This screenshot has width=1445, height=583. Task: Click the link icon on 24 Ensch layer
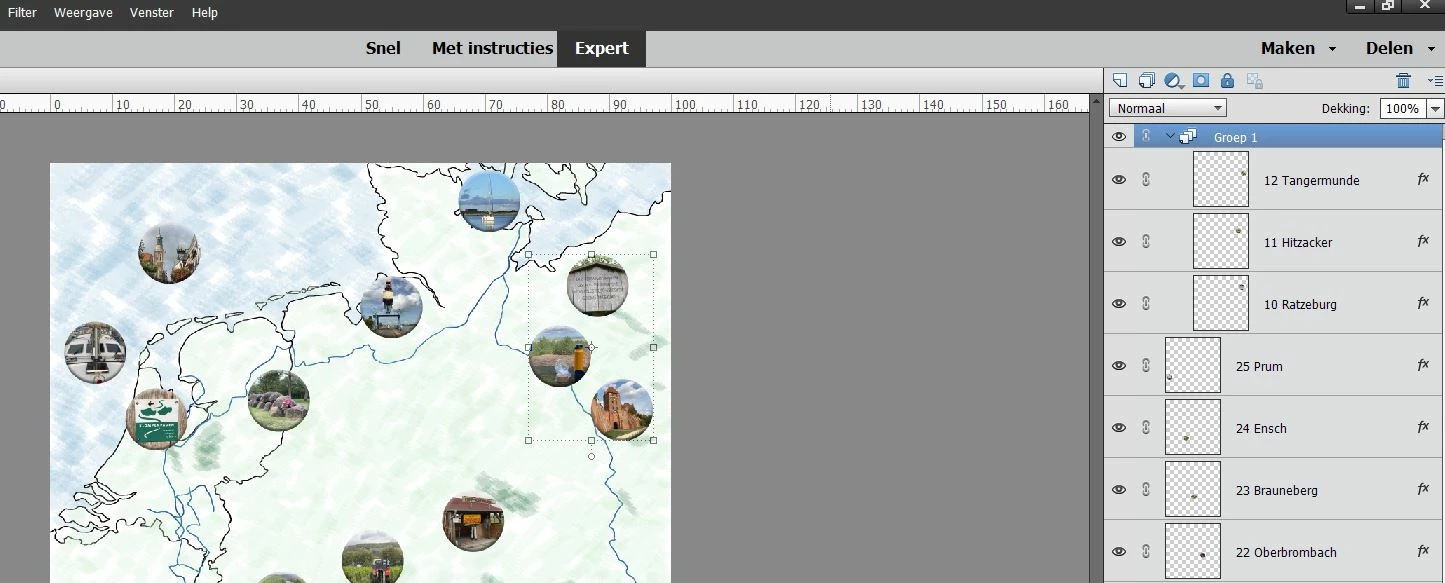tap(1146, 428)
